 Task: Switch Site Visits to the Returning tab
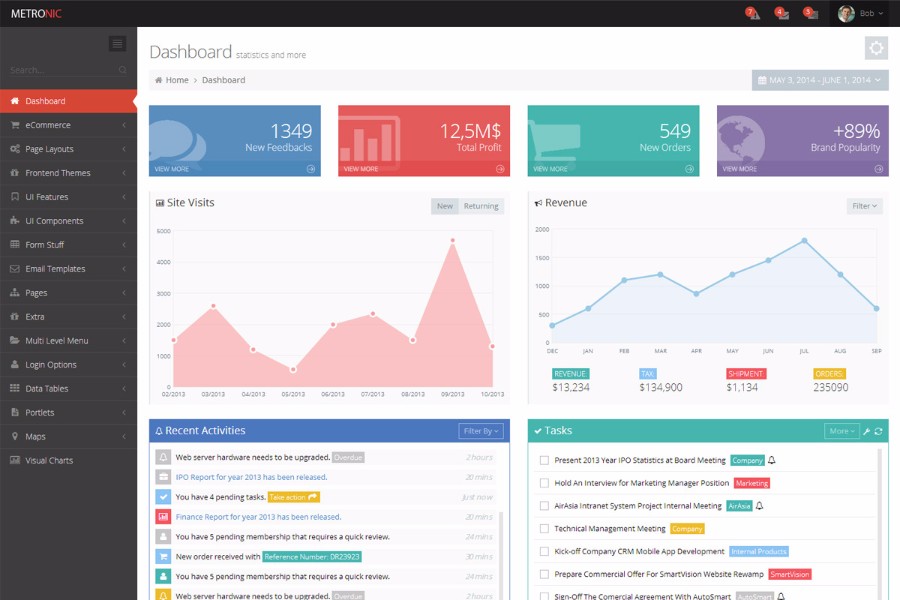[481, 206]
